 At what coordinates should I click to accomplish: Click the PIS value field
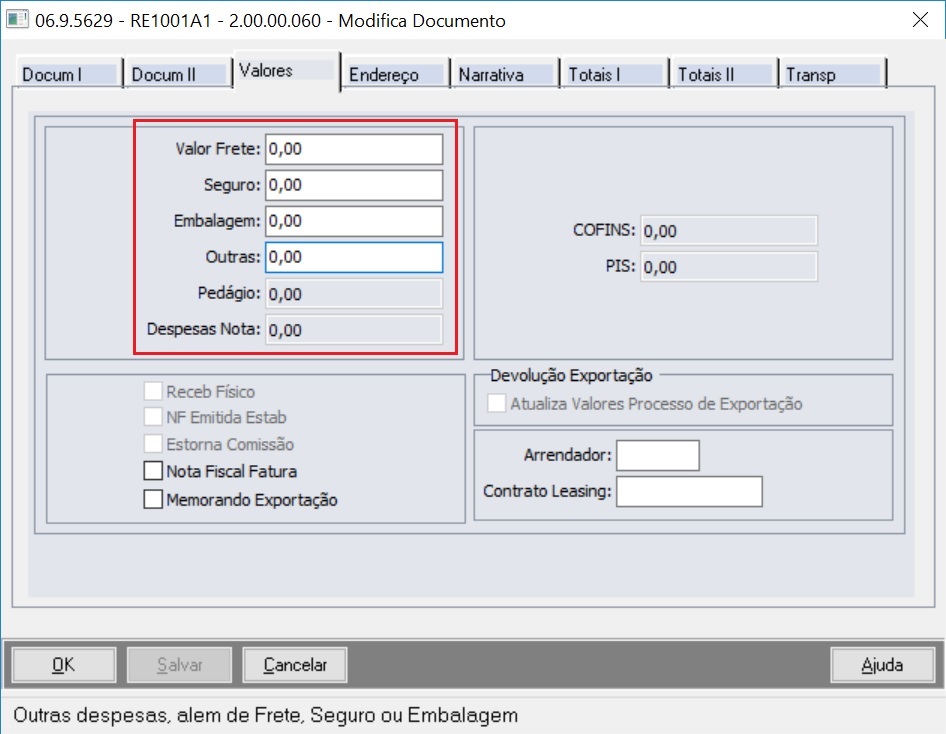click(x=729, y=267)
